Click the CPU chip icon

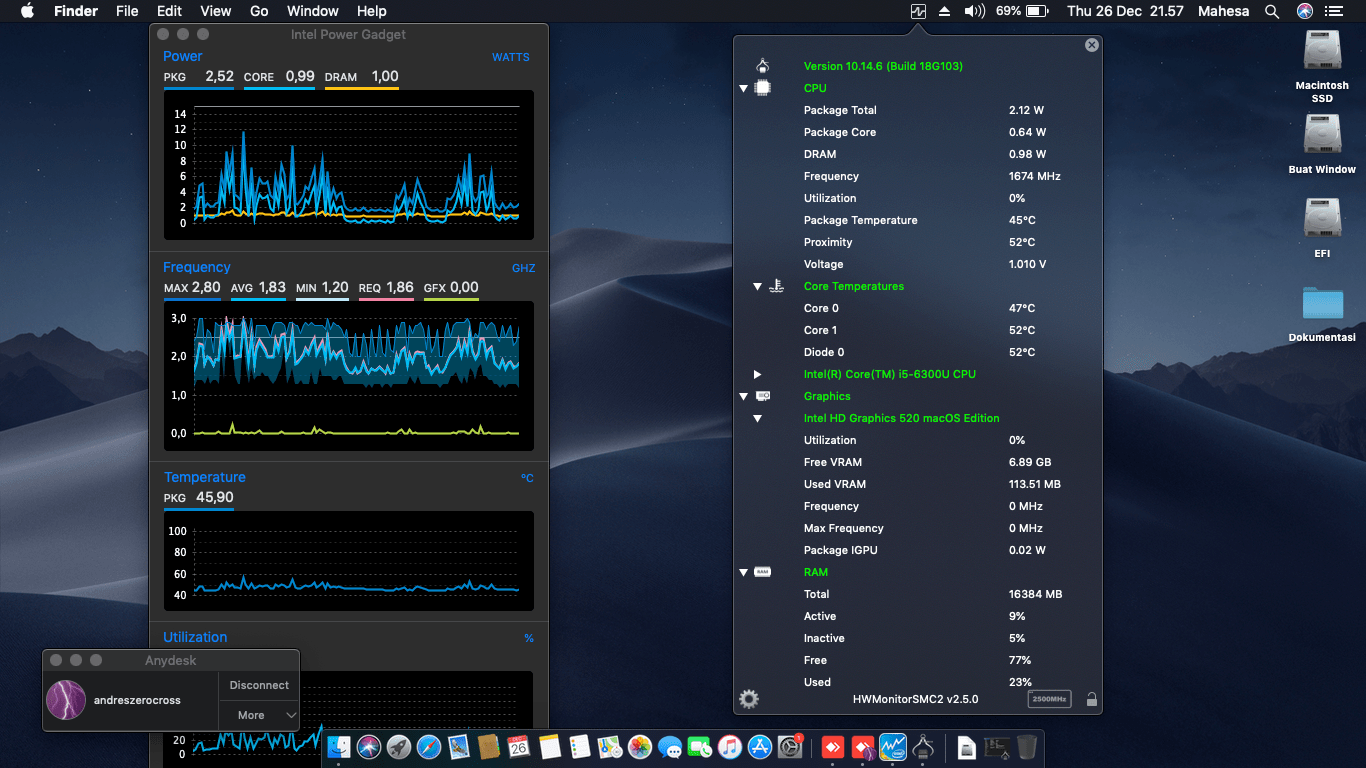763,88
